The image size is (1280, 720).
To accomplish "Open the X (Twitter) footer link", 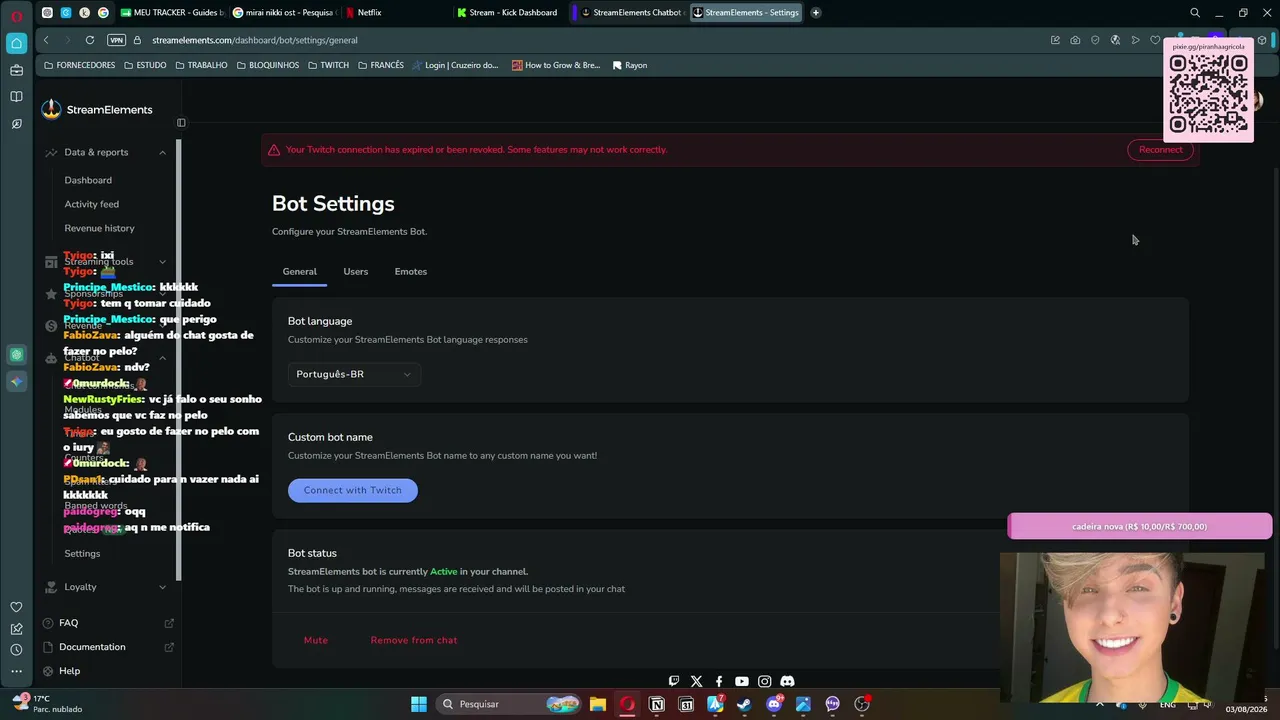I will point(696,681).
